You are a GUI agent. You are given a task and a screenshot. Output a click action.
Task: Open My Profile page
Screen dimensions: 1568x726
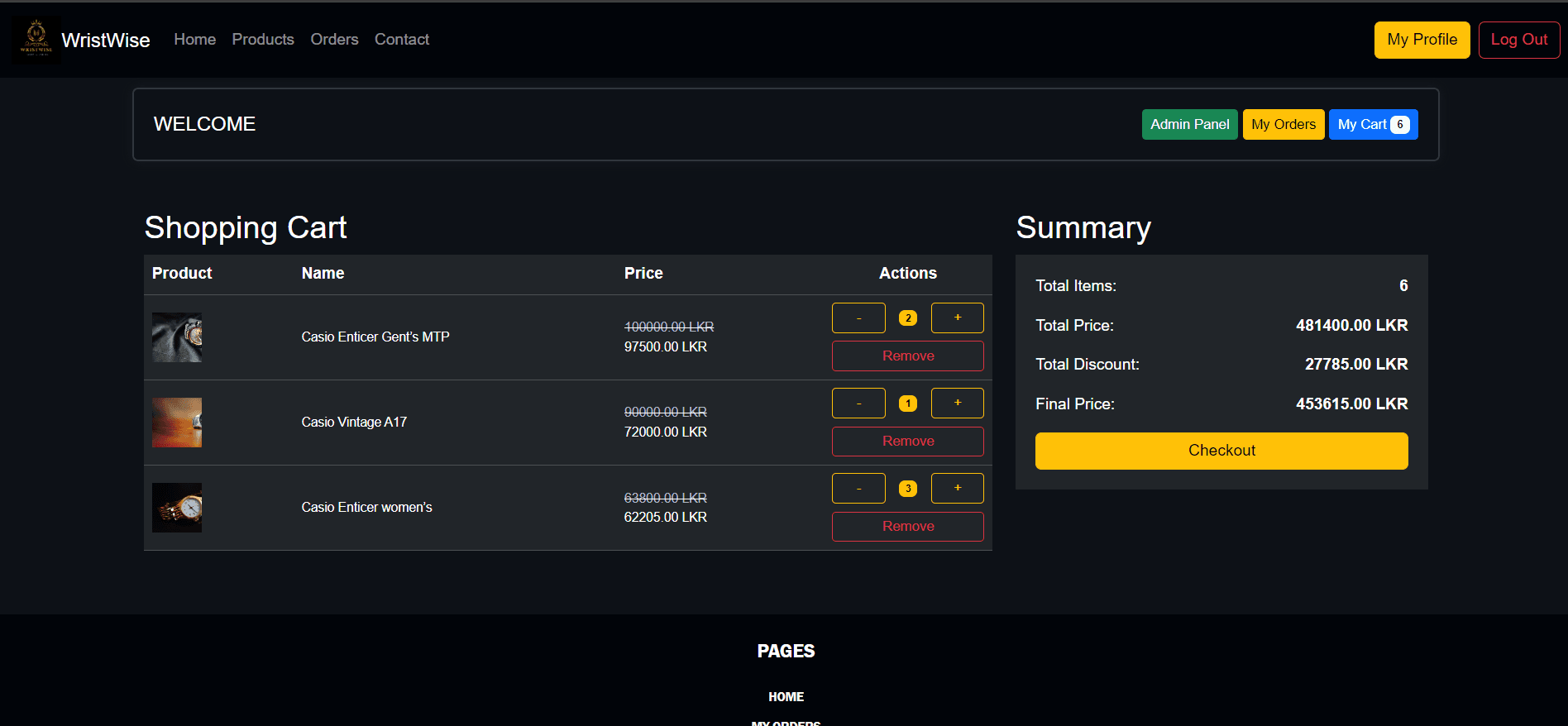tap(1422, 40)
